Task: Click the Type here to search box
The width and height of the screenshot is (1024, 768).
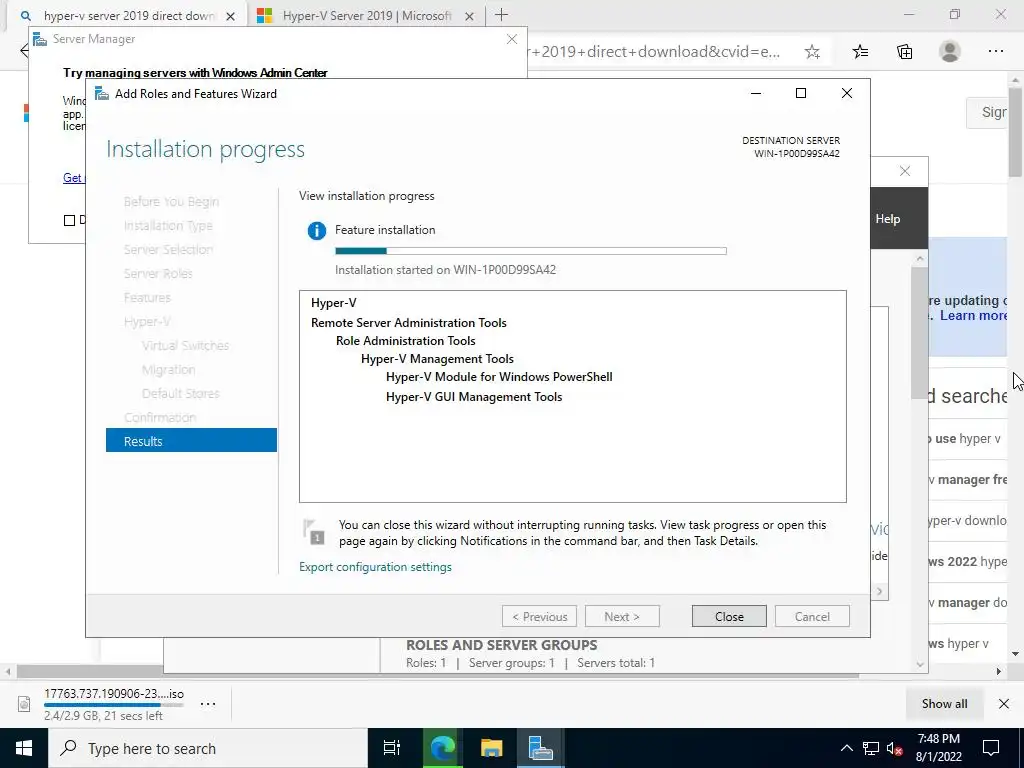Action: pos(208,748)
